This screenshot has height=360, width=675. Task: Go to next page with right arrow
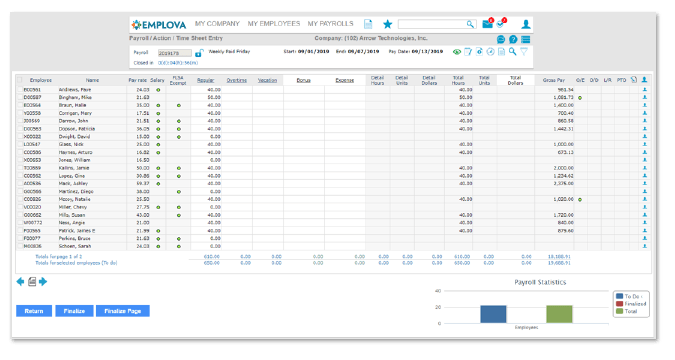pyautogui.click(x=43, y=282)
